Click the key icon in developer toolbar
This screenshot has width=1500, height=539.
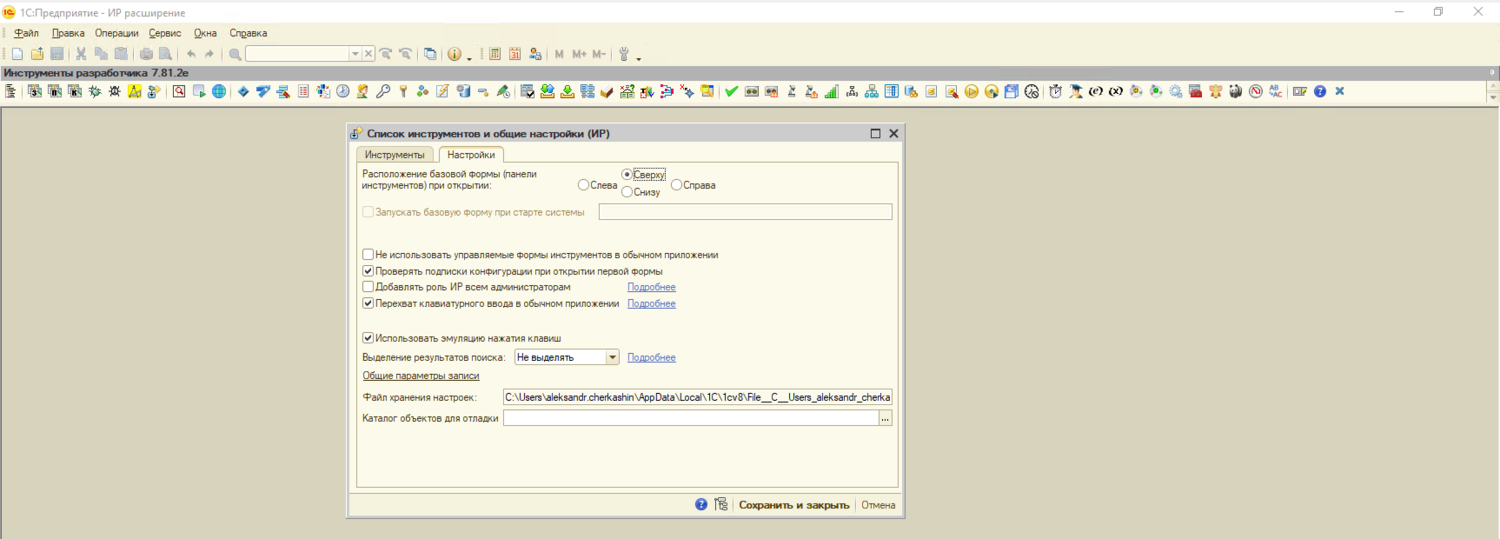coord(383,91)
